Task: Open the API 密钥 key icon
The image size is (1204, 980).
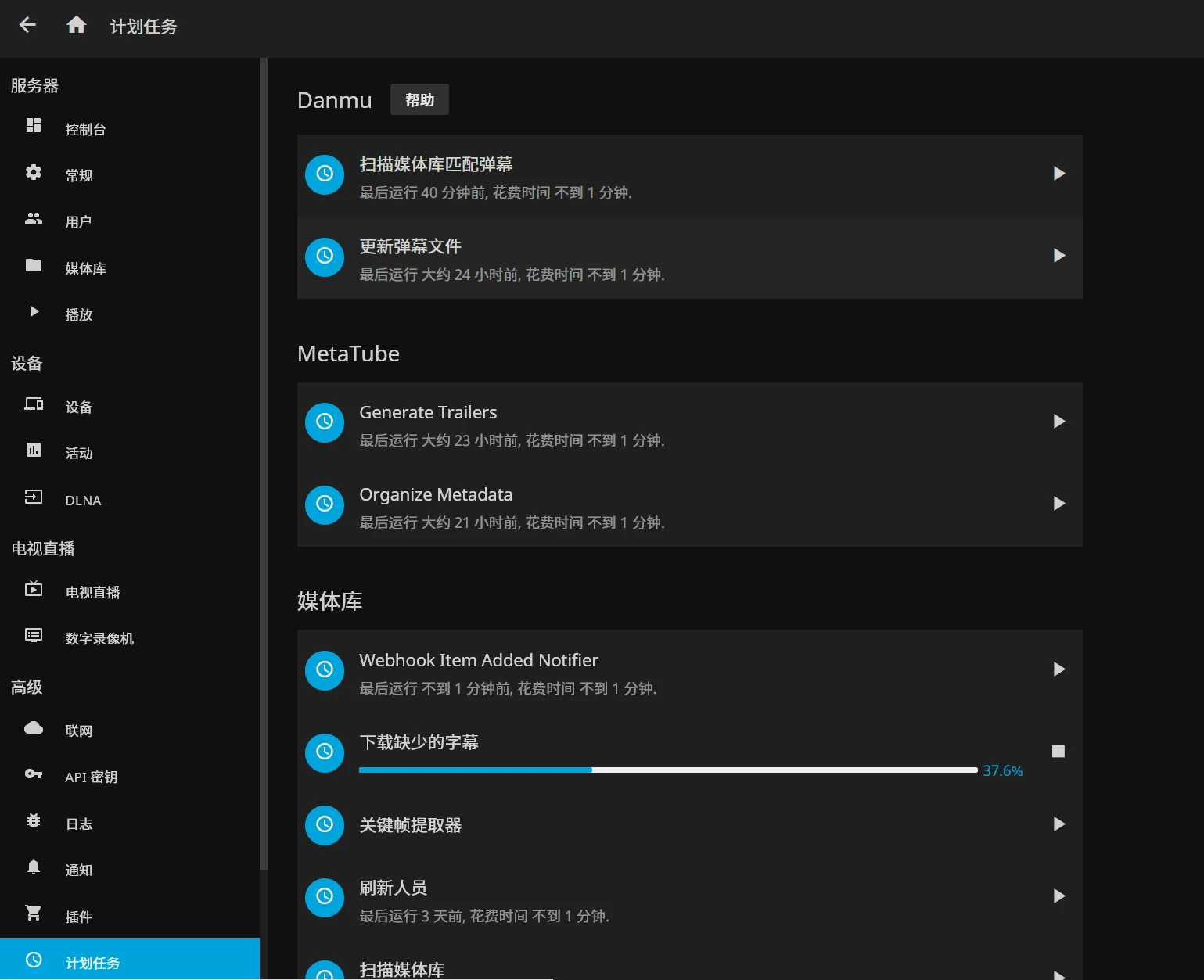Action: click(x=34, y=774)
